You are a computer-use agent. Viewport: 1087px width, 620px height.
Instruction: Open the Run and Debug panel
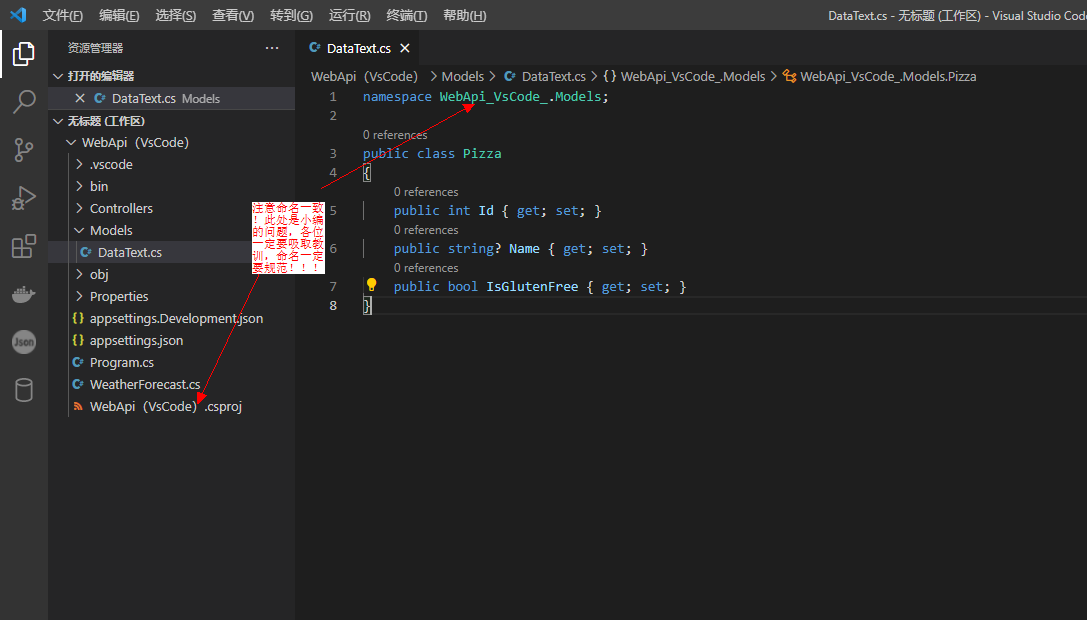pos(23,198)
